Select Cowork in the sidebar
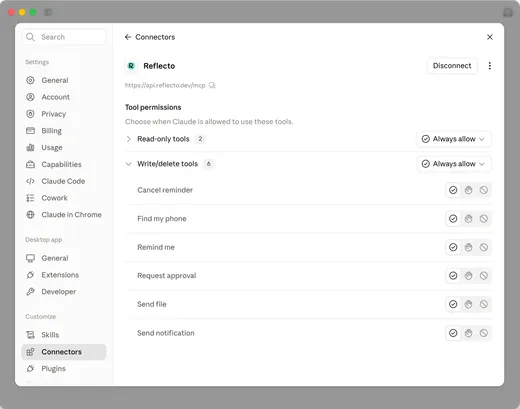This screenshot has height=409, width=520. [64, 198]
